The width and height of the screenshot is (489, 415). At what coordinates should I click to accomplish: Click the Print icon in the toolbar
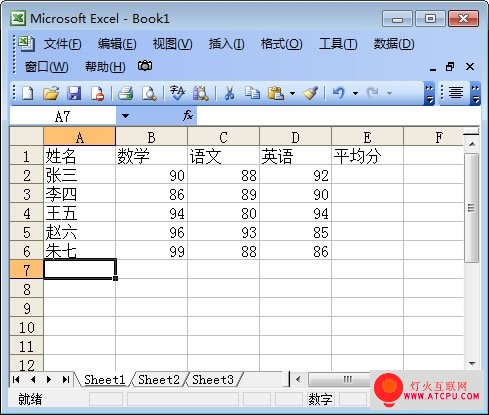pos(126,93)
